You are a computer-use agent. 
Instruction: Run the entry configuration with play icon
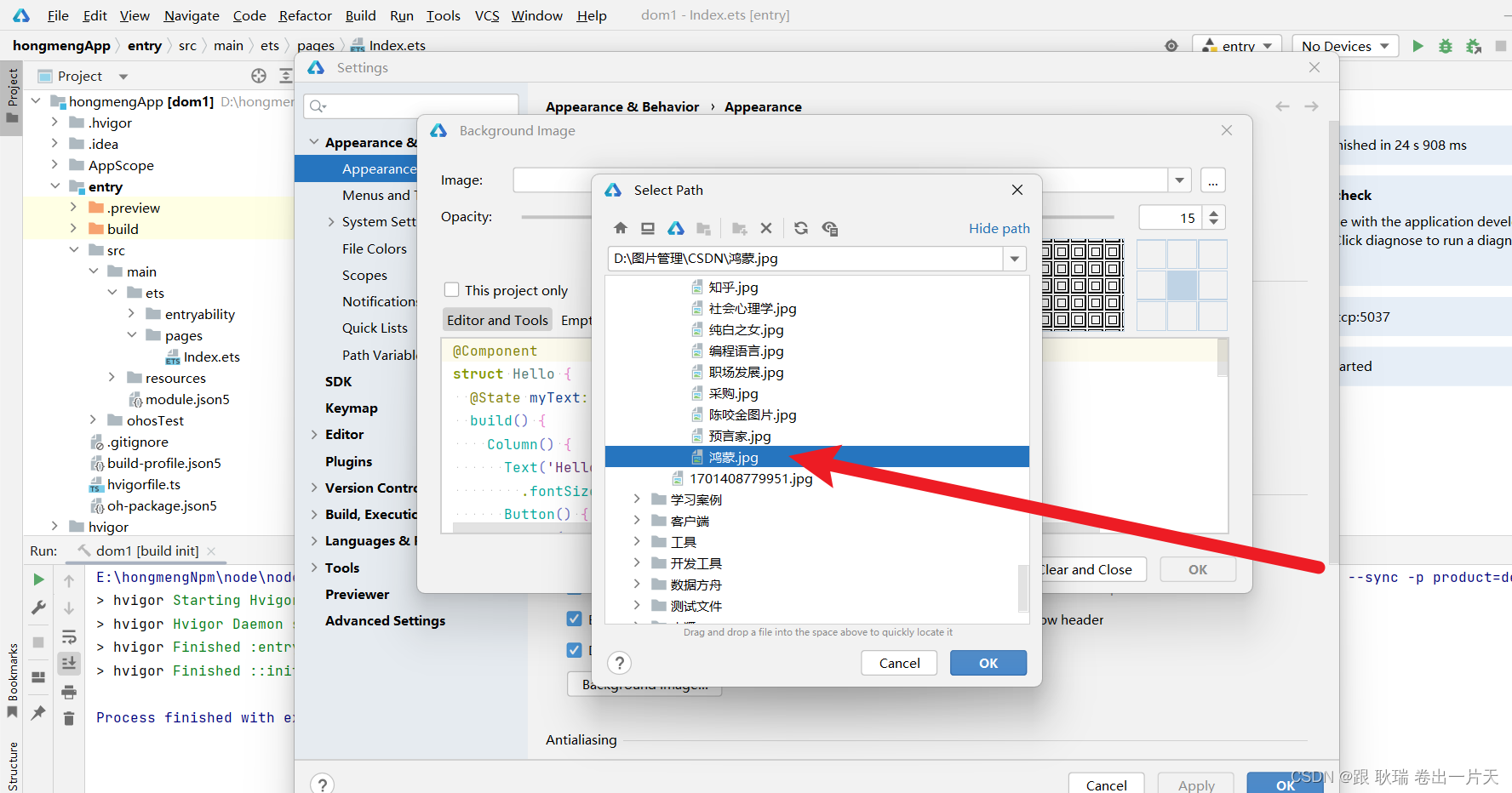1417,46
